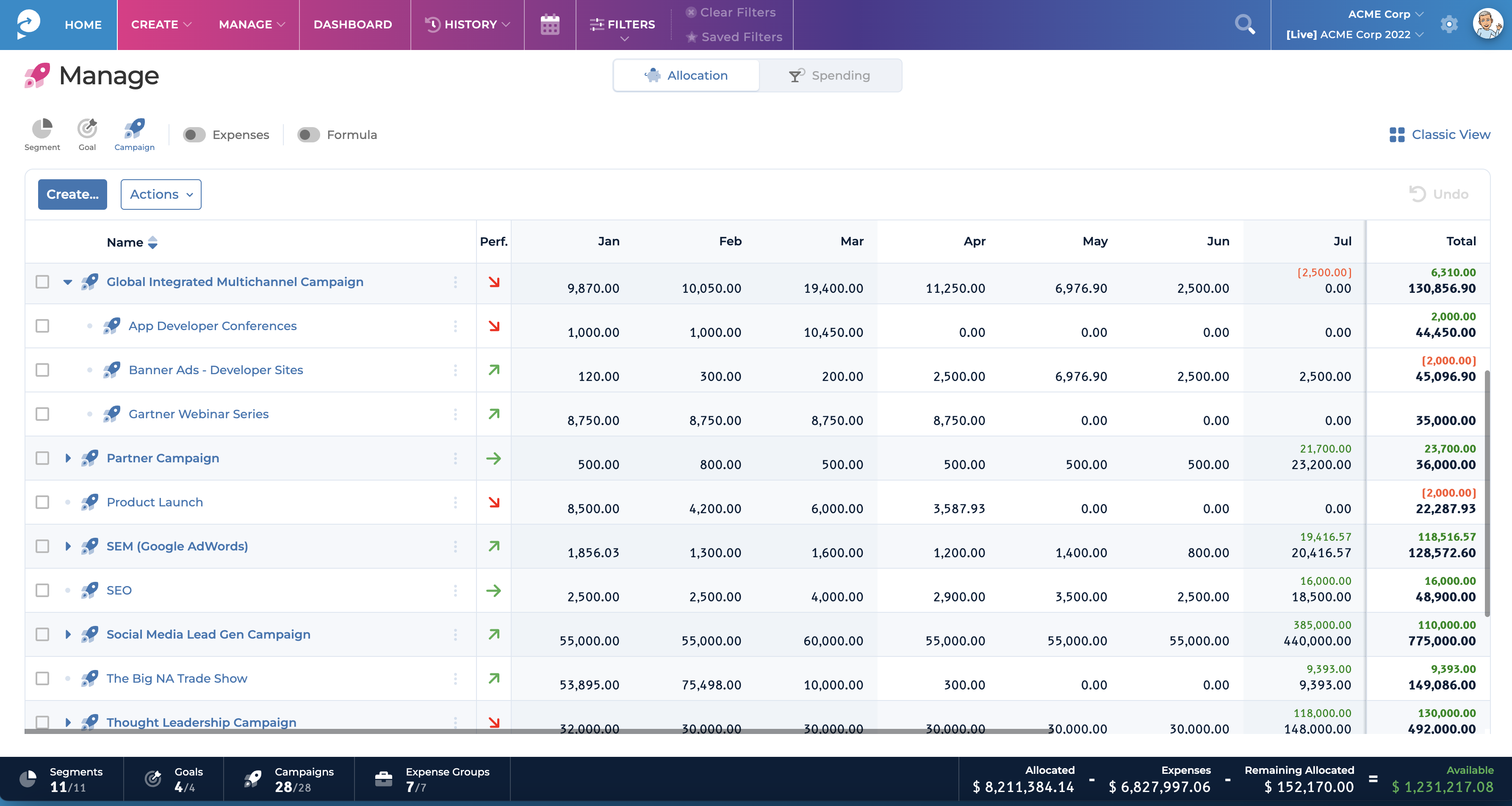Open the search magnifier icon

[x=1244, y=25]
